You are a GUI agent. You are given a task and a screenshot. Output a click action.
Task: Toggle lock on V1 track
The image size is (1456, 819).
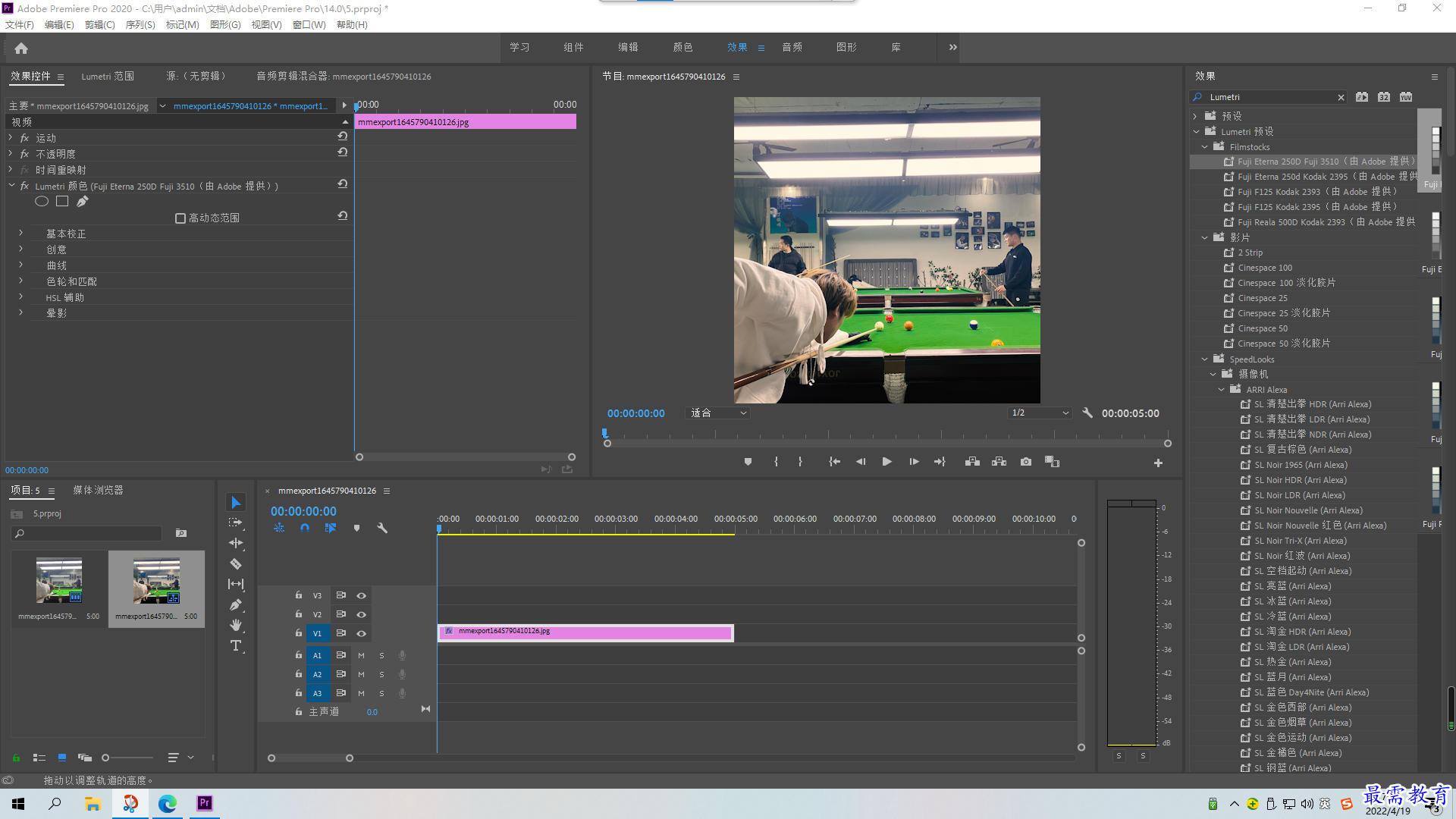(x=299, y=633)
